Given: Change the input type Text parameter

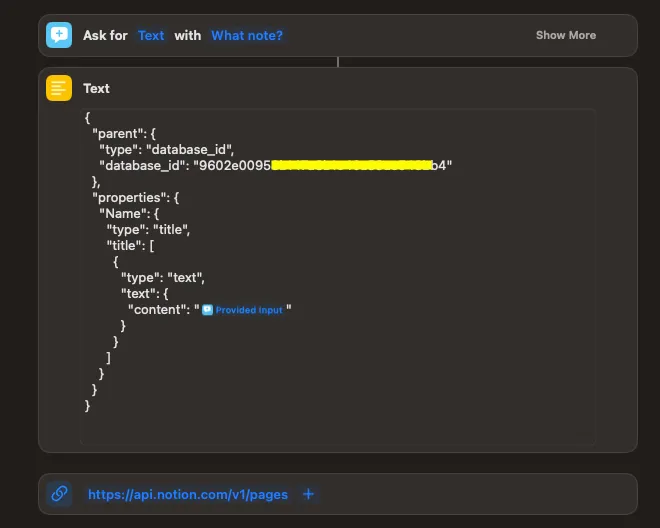Looking at the screenshot, I should pos(151,35).
